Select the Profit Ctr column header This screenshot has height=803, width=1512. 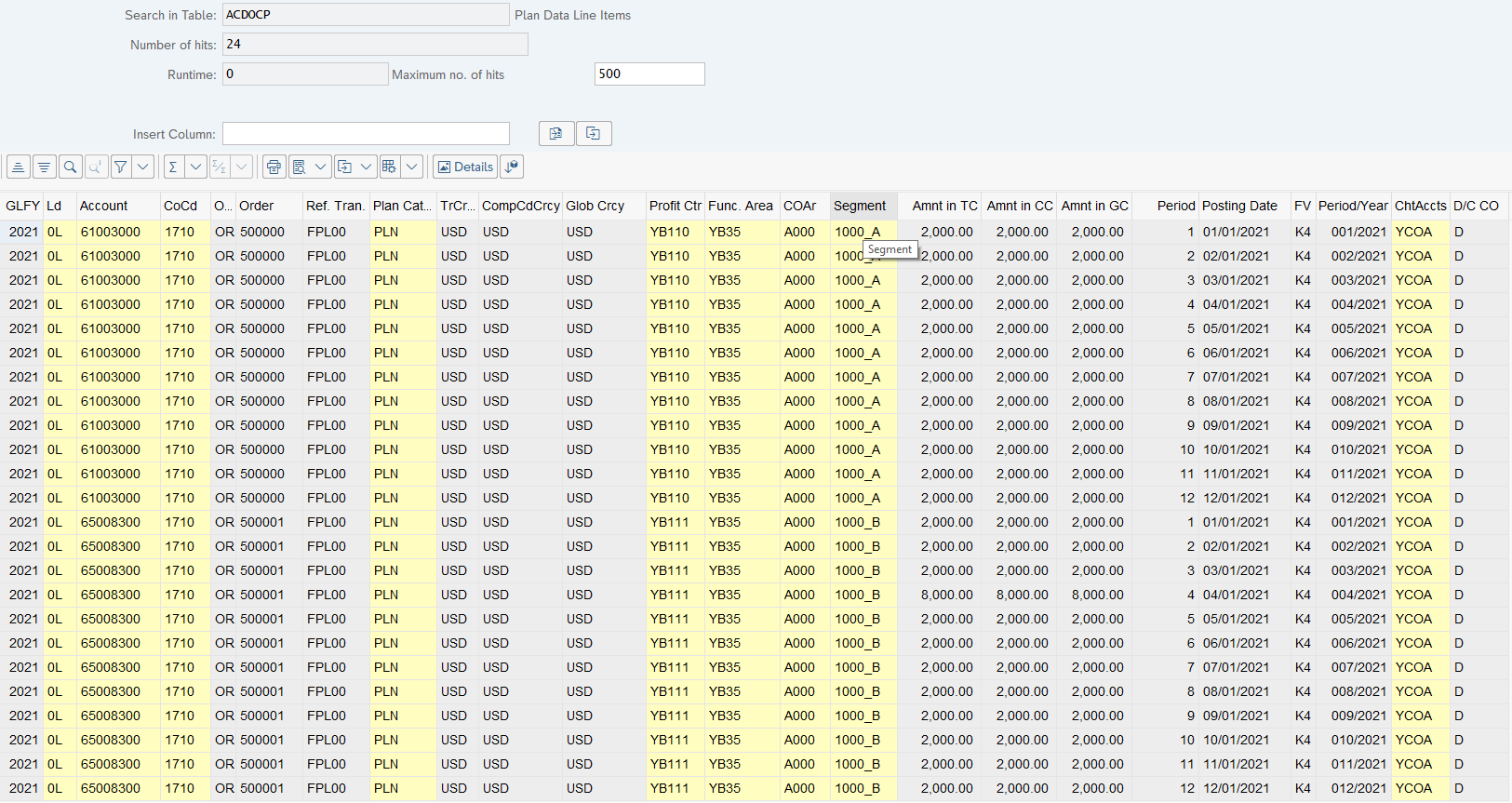[x=676, y=206]
